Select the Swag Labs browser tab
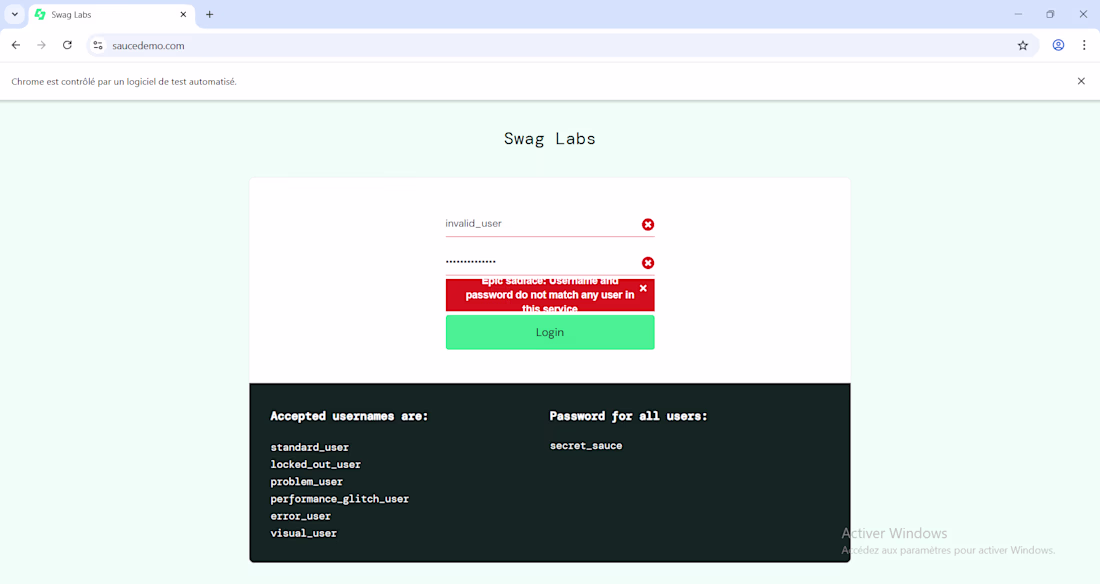Image resolution: width=1100 pixels, height=584 pixels. pyautogui.click(x=112, y=15)
